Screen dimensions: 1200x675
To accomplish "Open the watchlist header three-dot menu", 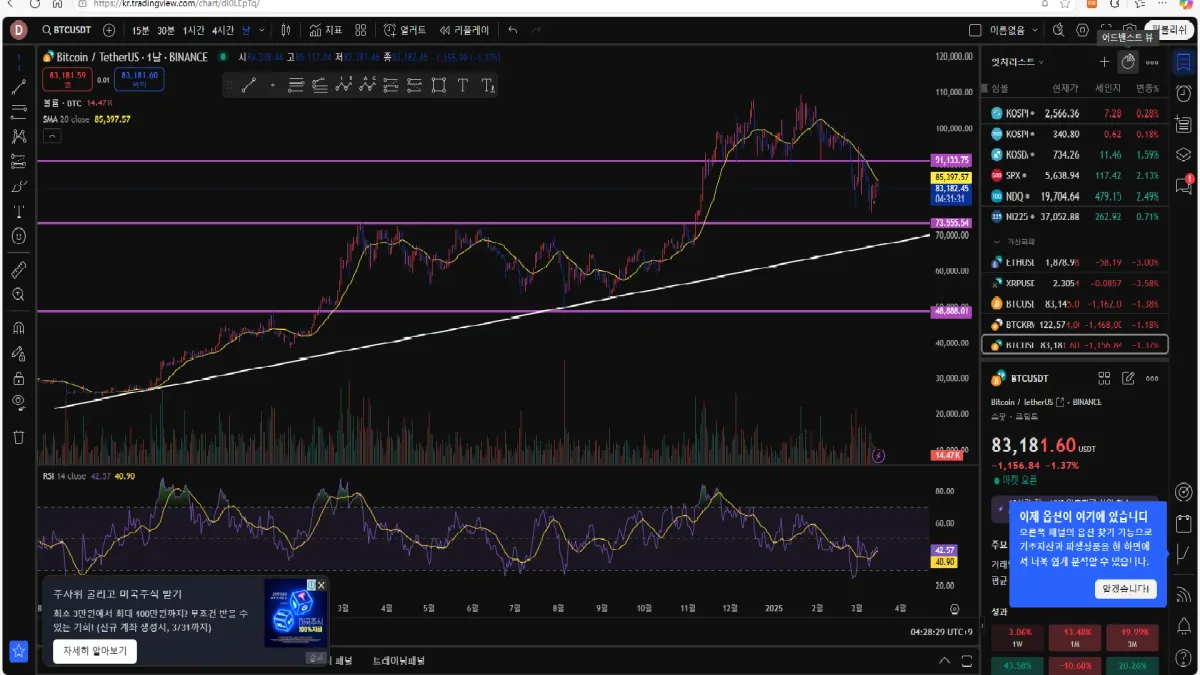I will click(x=1153, y=62).
